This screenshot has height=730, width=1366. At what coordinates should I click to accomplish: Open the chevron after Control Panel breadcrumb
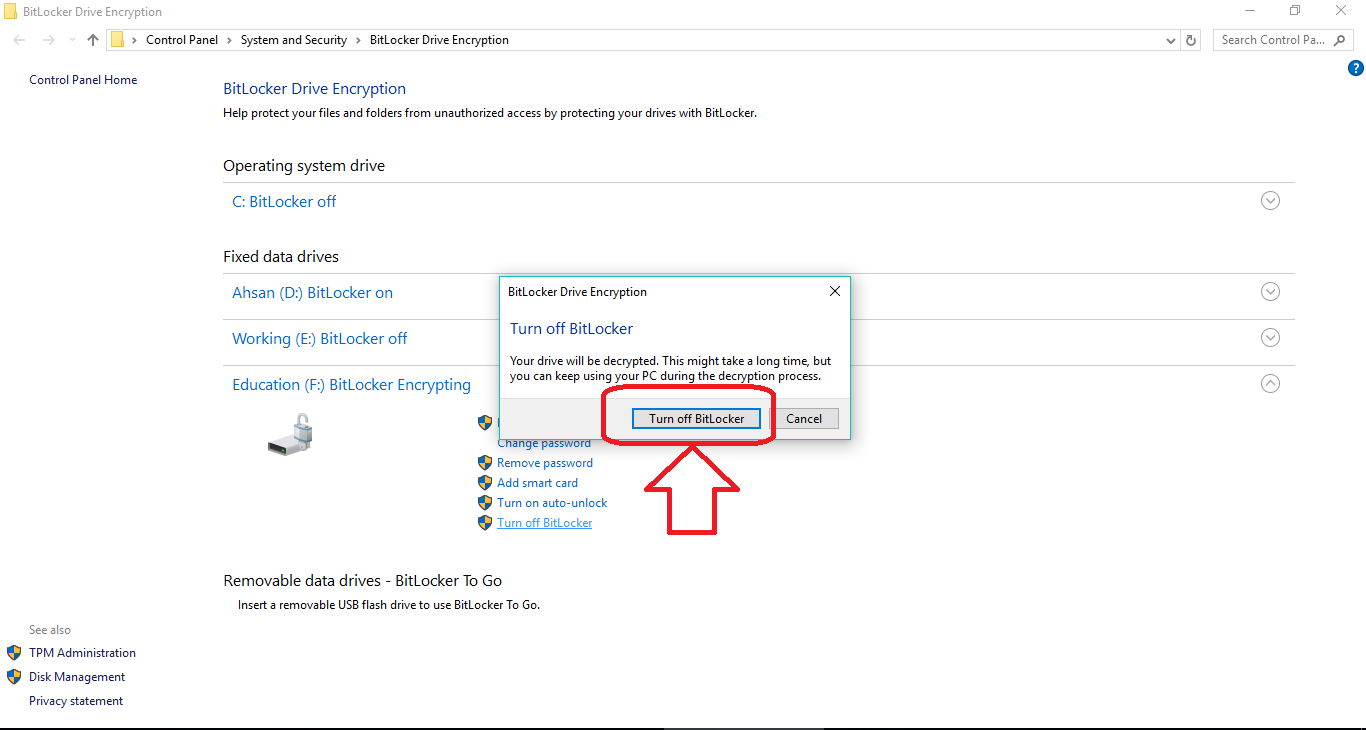point(230,40)
